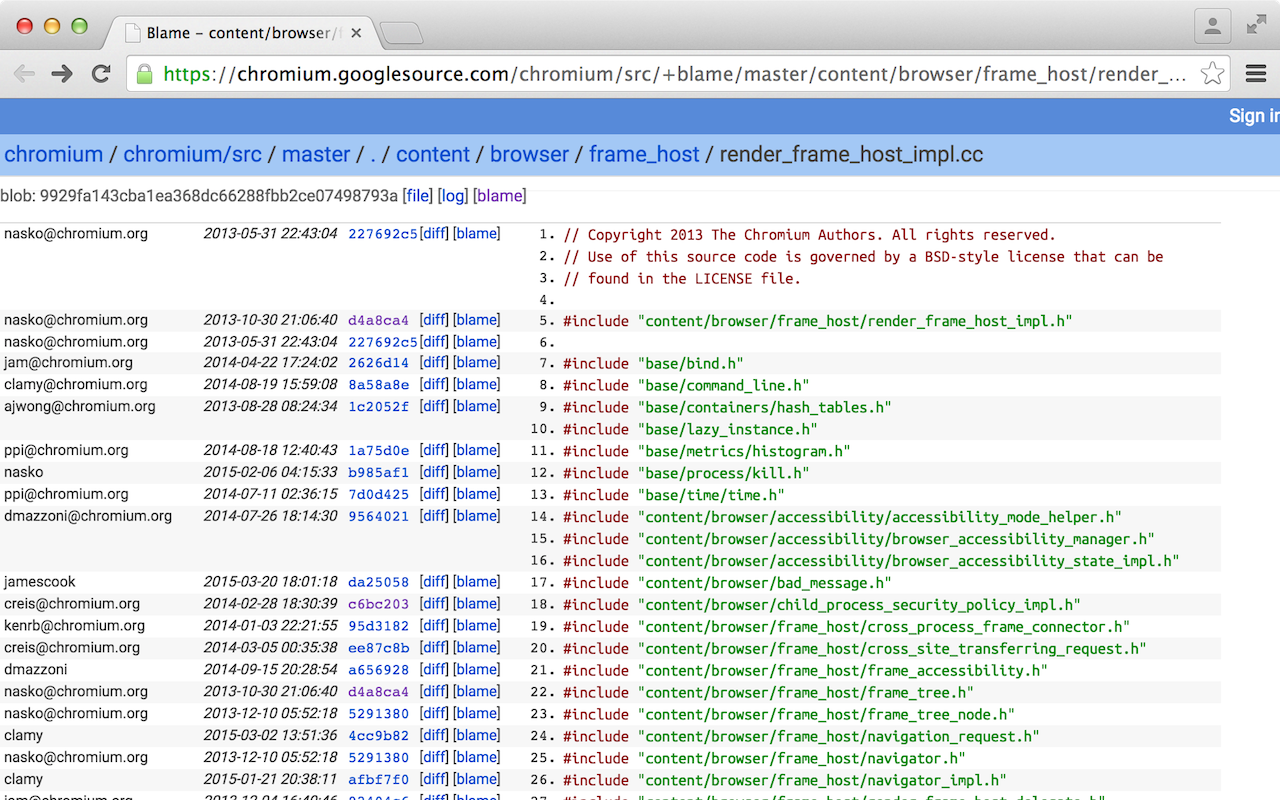Open diff on the b985af1 row
Viewport: 1280px width, 800px height.
[434, 473]
